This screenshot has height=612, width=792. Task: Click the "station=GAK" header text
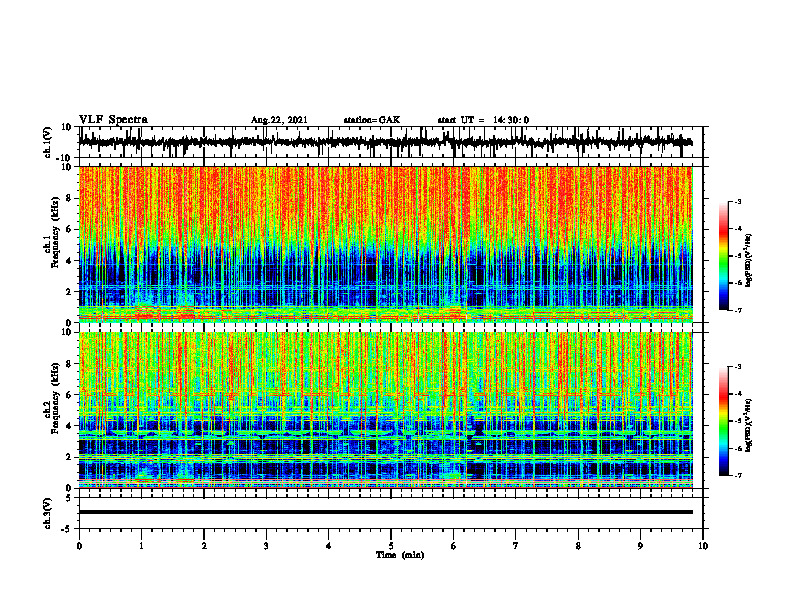click(x=372, y=120)
